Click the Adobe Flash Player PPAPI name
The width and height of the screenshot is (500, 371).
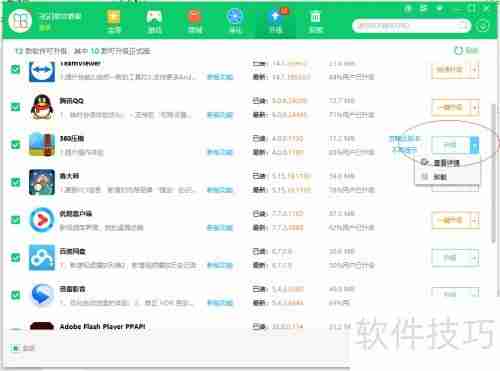(102, 326)
